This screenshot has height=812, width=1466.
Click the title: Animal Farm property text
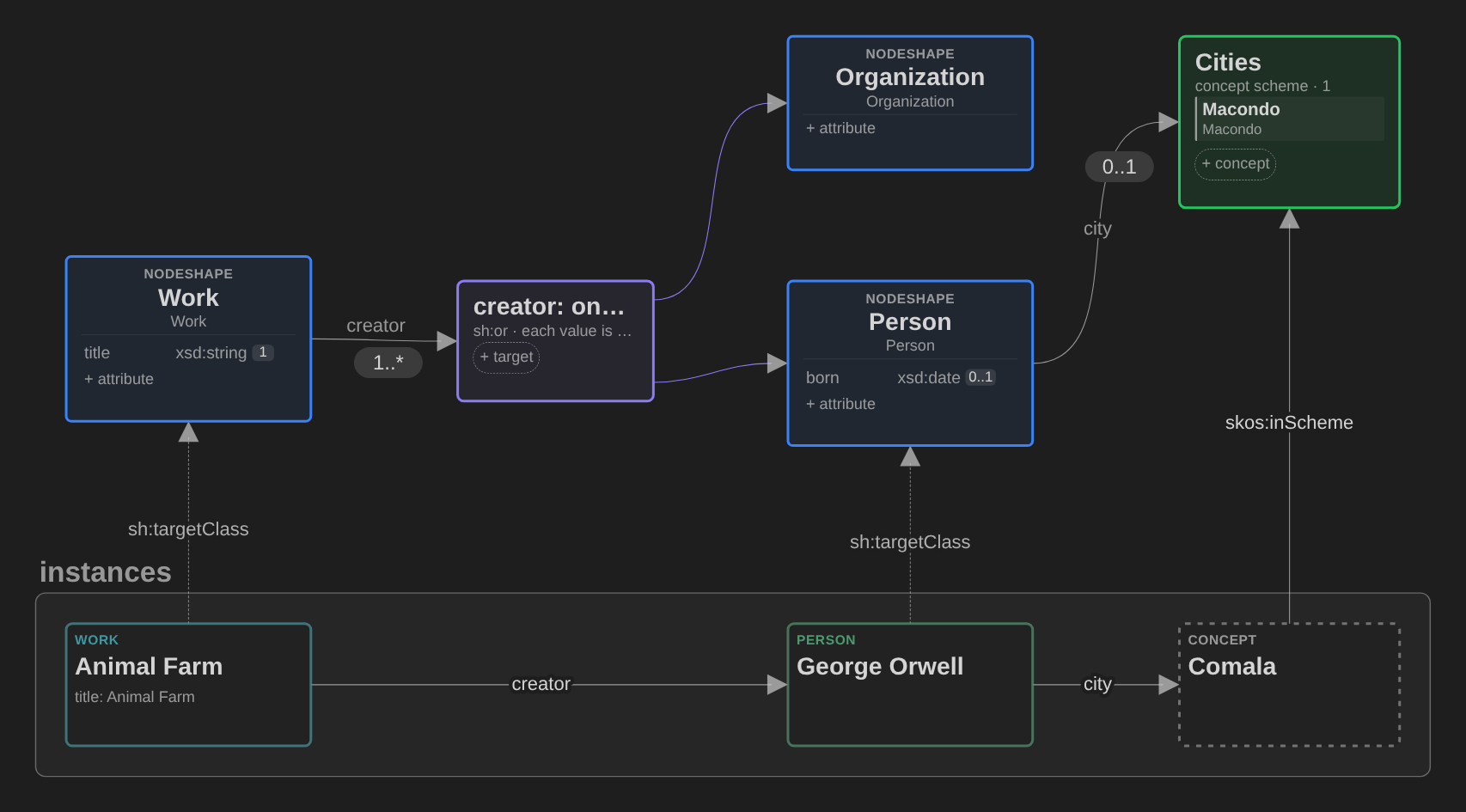(x=135, y=697)
